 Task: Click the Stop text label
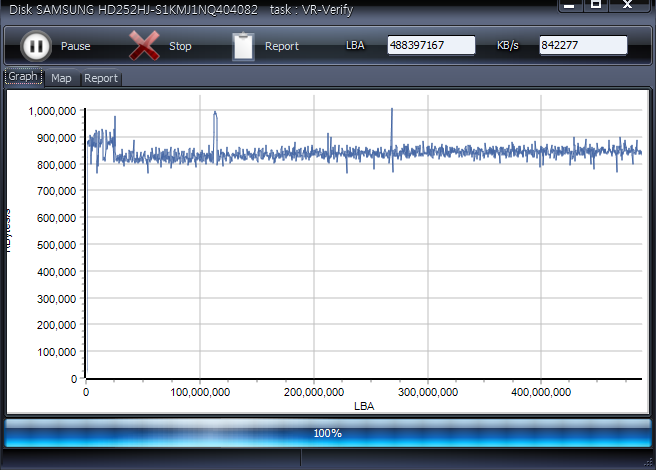pos(180,46)
